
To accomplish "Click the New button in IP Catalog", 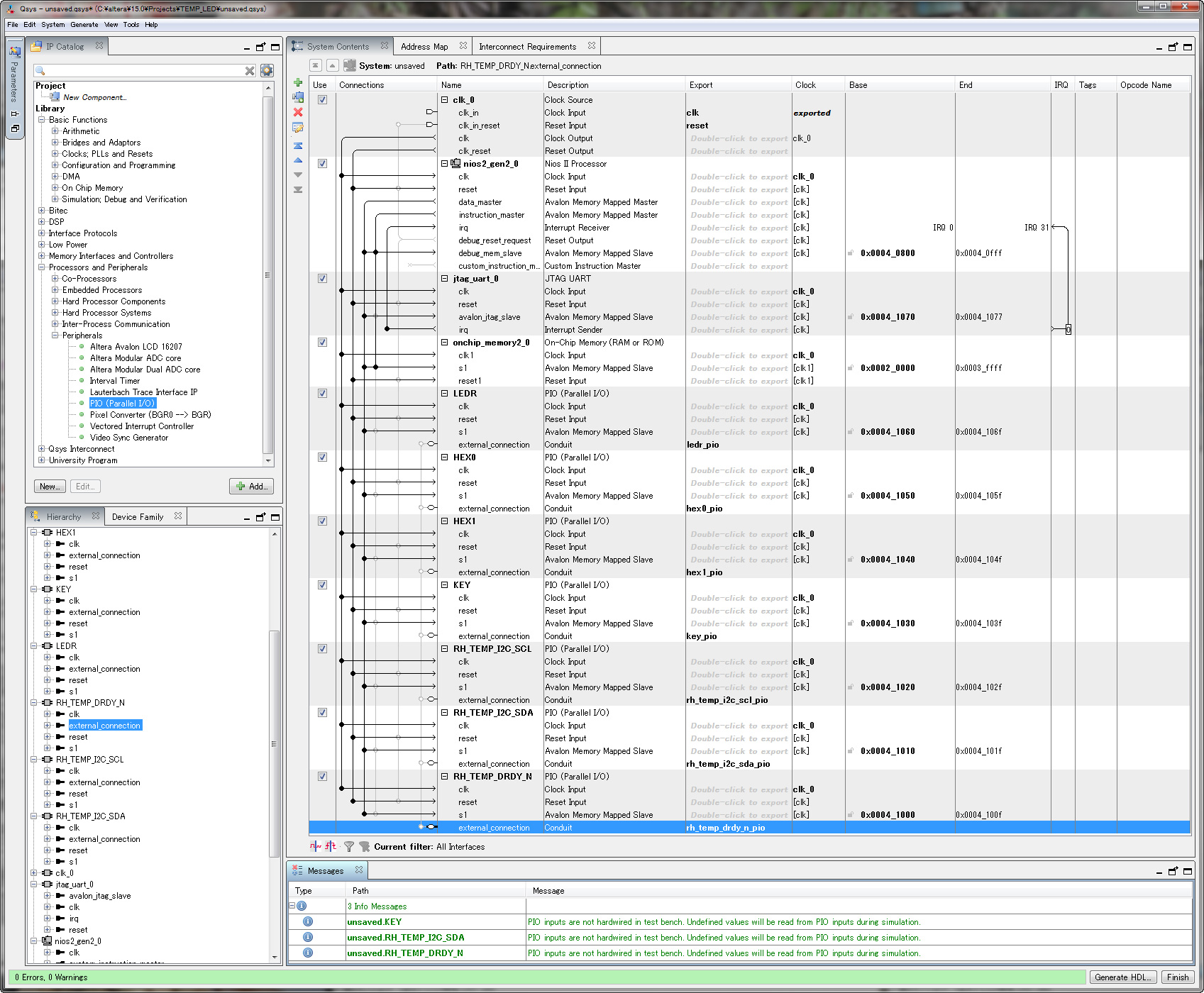I will click(50, 487).
